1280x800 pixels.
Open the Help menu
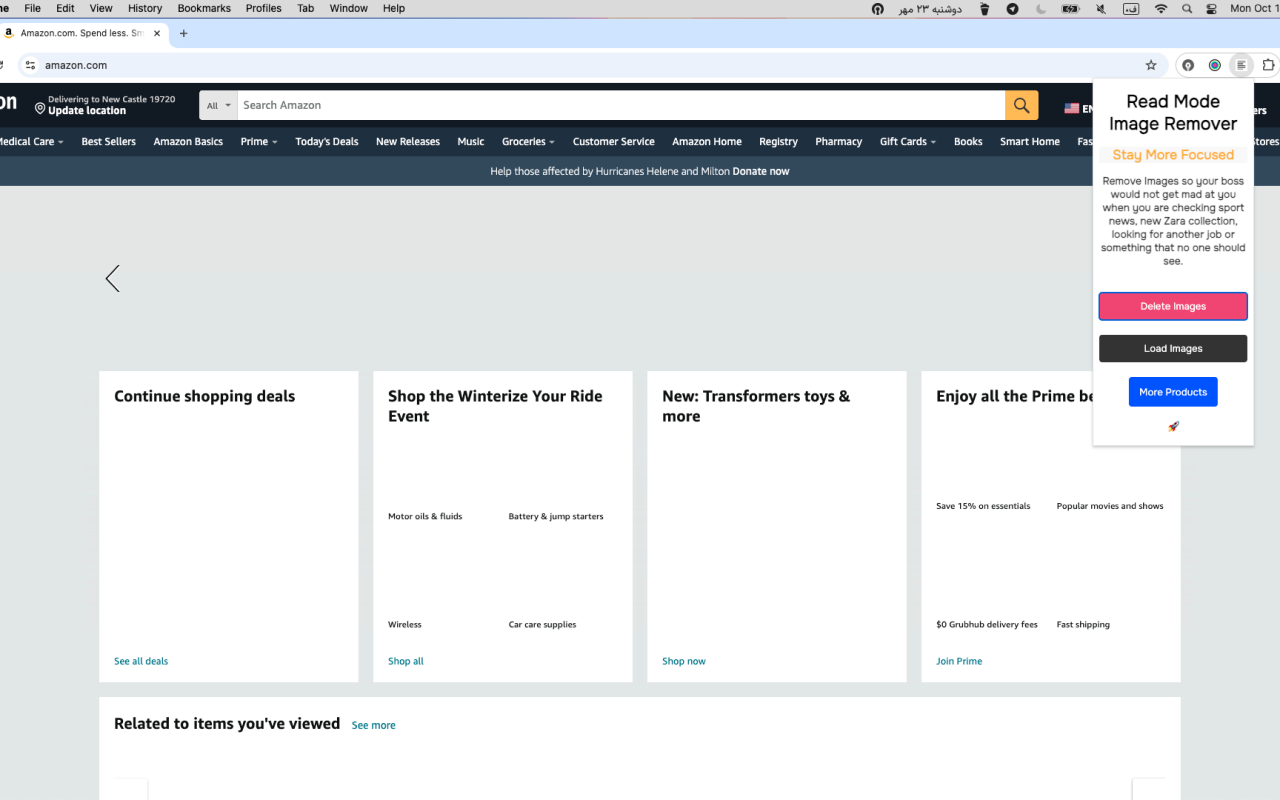(x=394, y=8)
